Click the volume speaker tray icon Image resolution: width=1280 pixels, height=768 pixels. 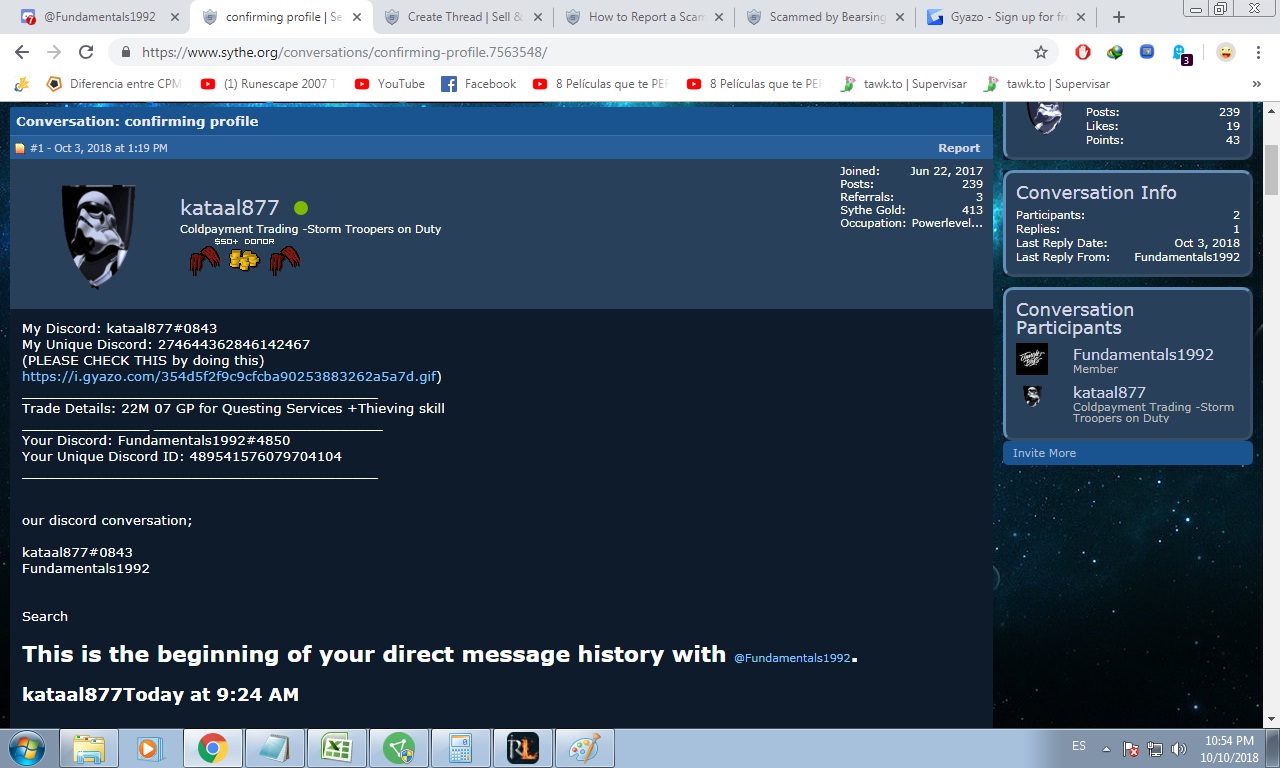point(1178,748)
